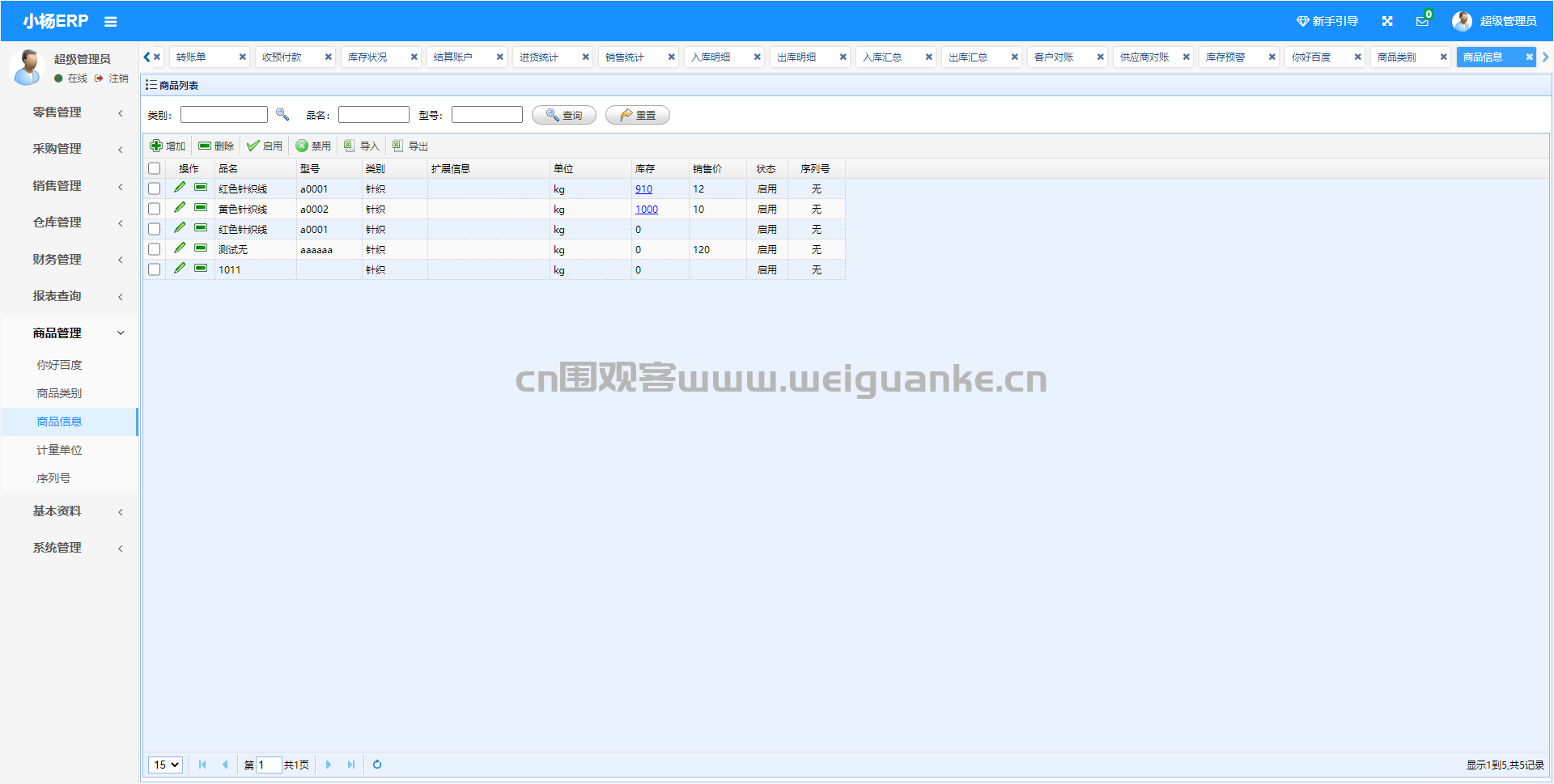
Task: Click 导入 import toolbar button
Action: point(362,146)
